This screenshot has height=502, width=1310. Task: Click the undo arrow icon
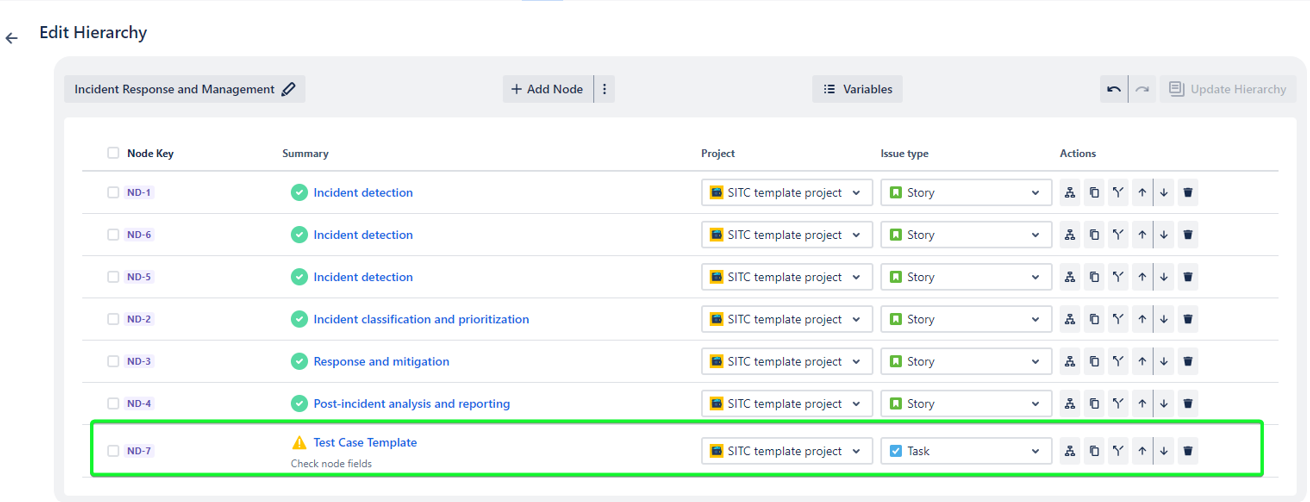[x=1113, y=89]
